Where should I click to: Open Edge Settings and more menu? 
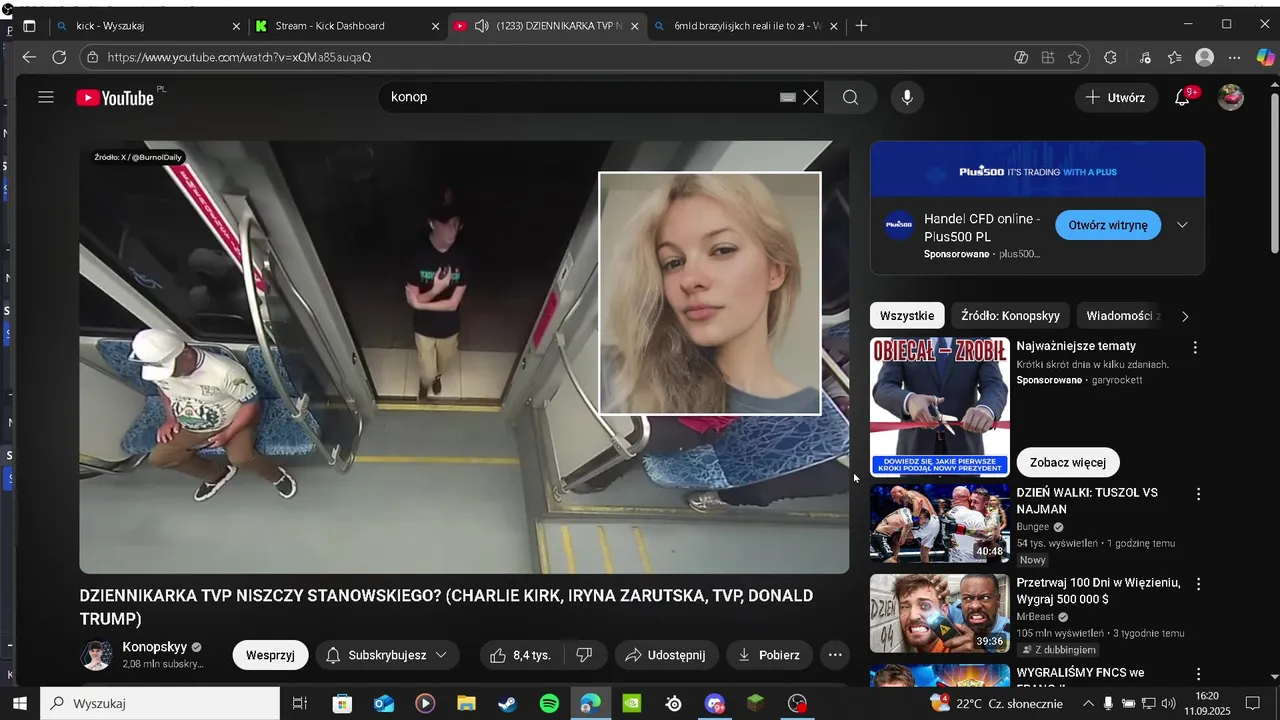click(x=1235, y=57)
